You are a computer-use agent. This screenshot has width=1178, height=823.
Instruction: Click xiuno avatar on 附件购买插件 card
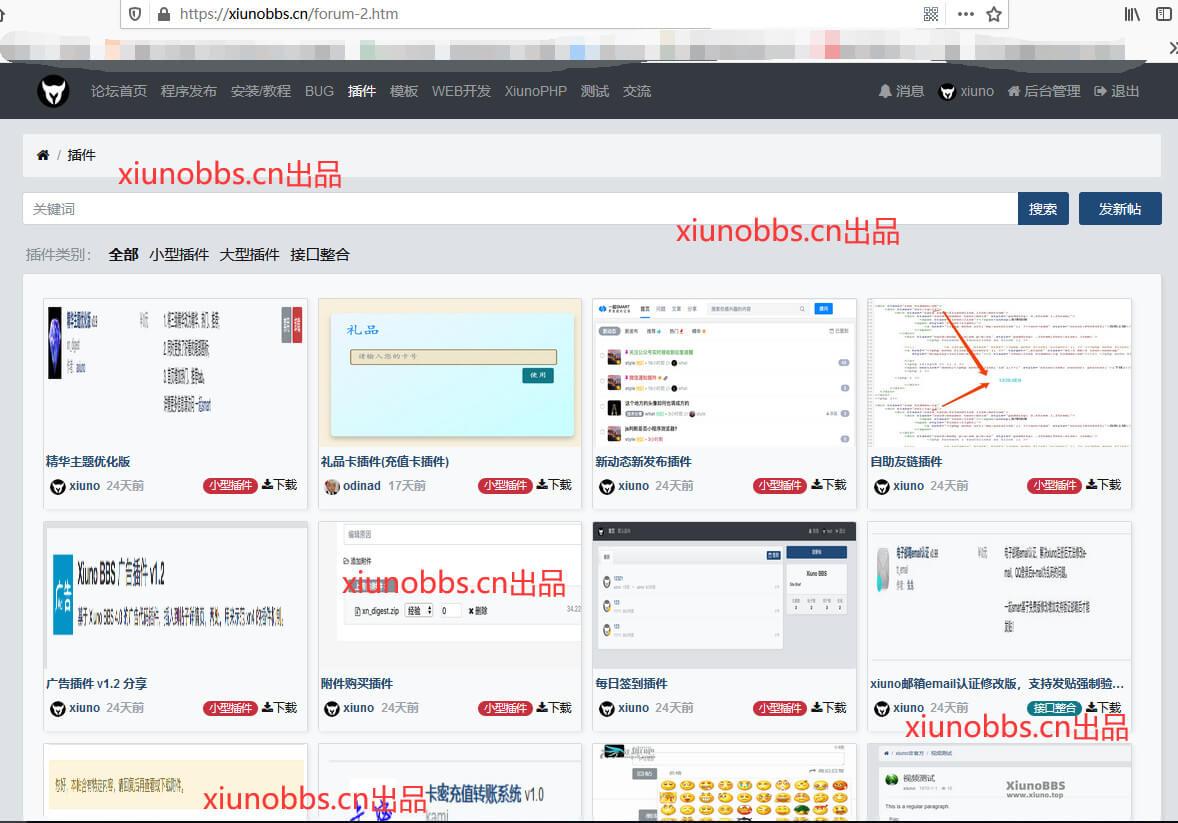tap(332, 708)
